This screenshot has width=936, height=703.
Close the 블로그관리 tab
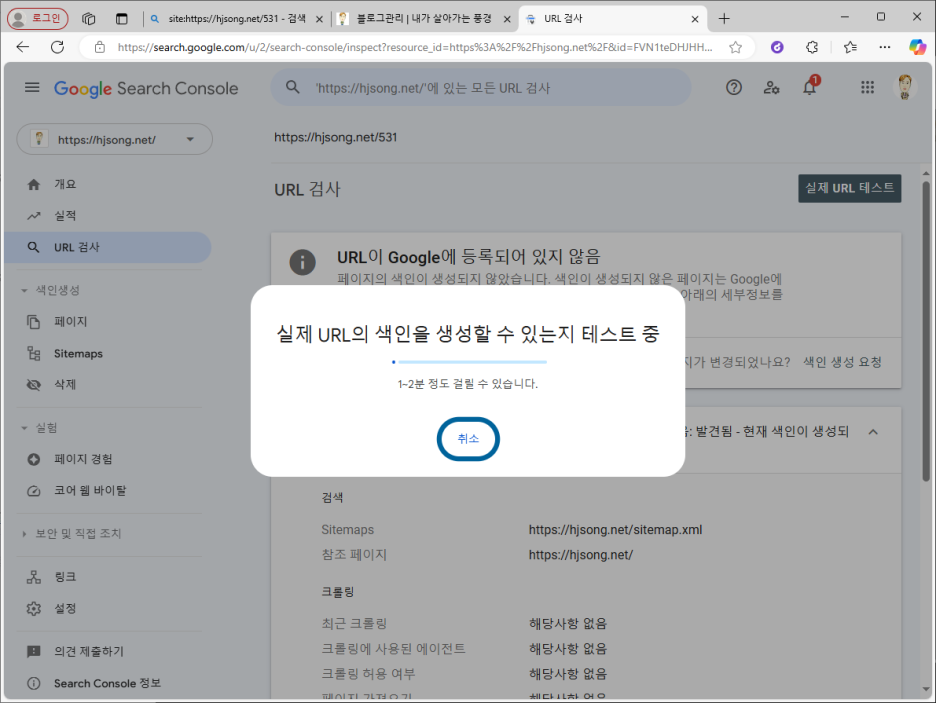pyautogui.click(x=507, y=19)
